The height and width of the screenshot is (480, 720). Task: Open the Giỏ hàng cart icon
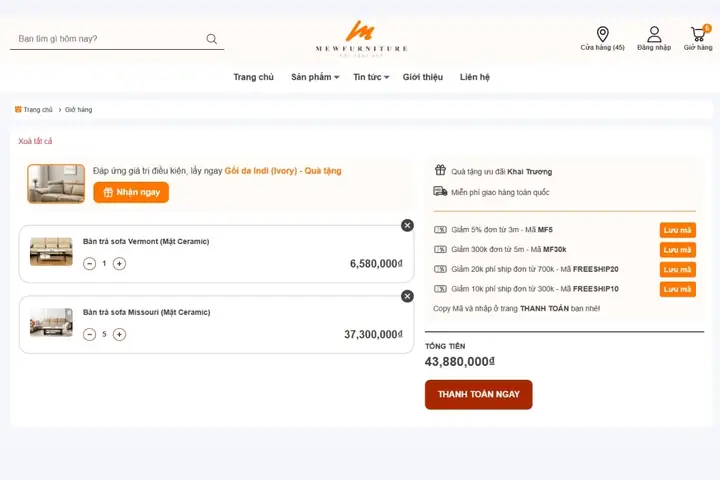[698, 38]
